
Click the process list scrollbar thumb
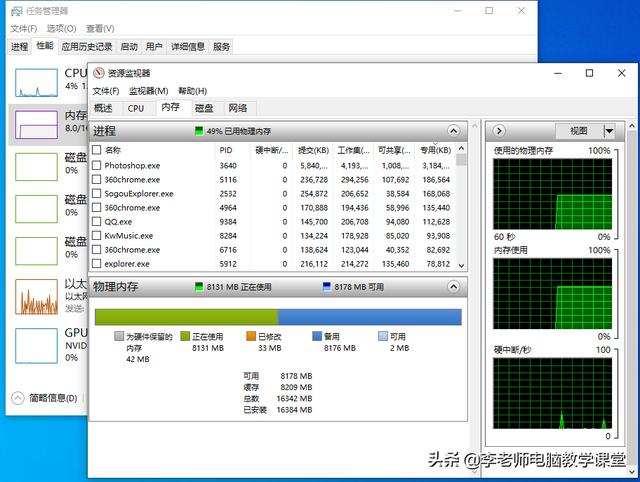pos(461,160)
